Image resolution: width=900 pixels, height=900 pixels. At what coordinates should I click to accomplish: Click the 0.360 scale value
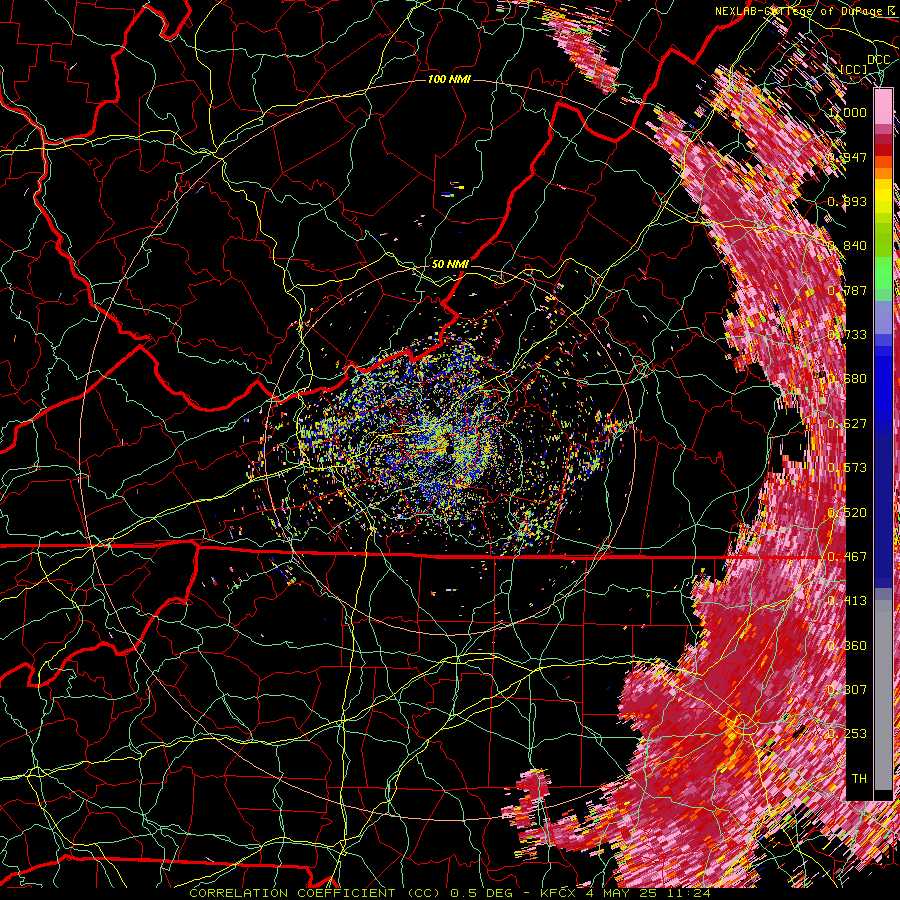[x=847, y=646]
